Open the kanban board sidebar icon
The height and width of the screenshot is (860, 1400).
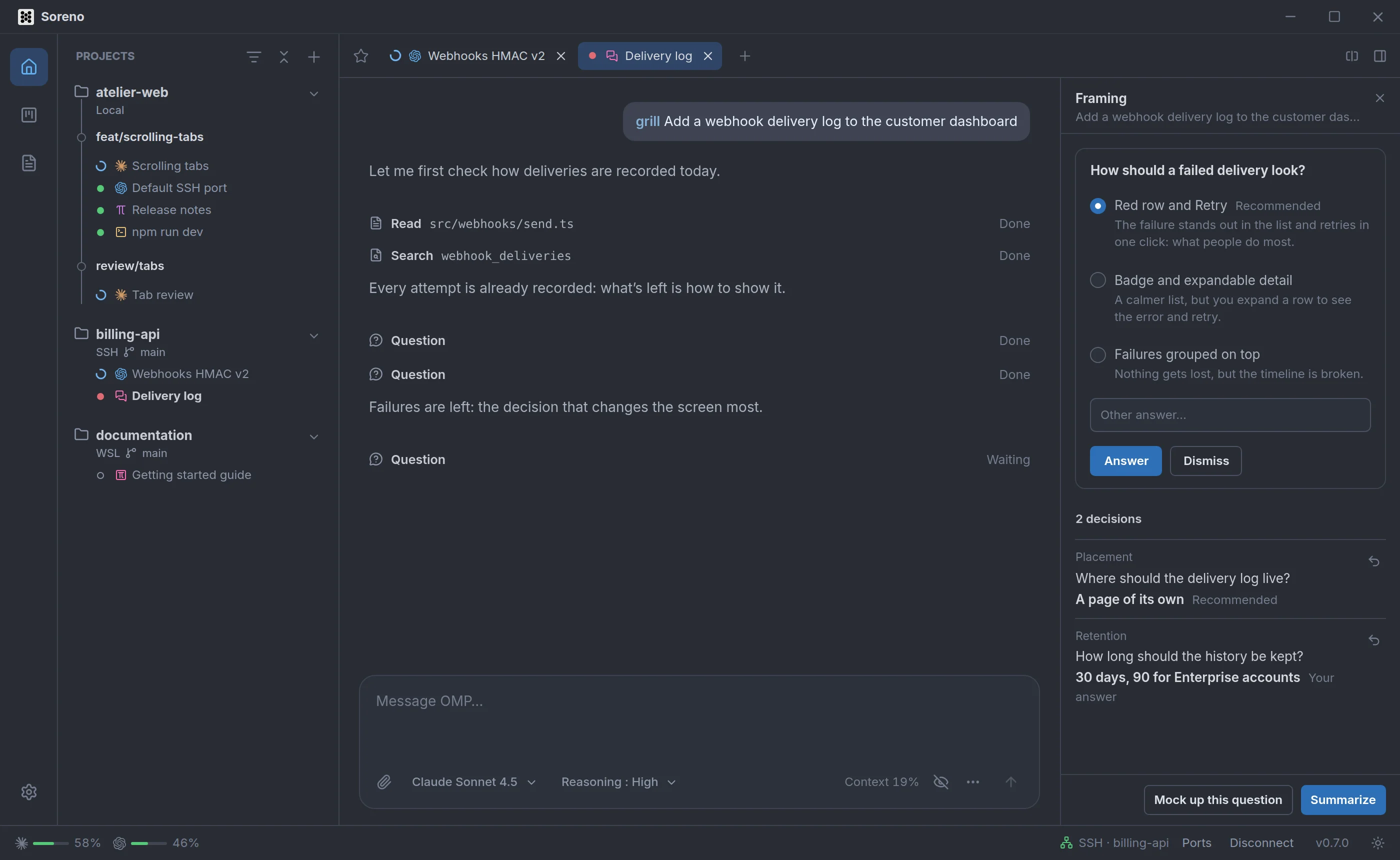click(29, 115)
